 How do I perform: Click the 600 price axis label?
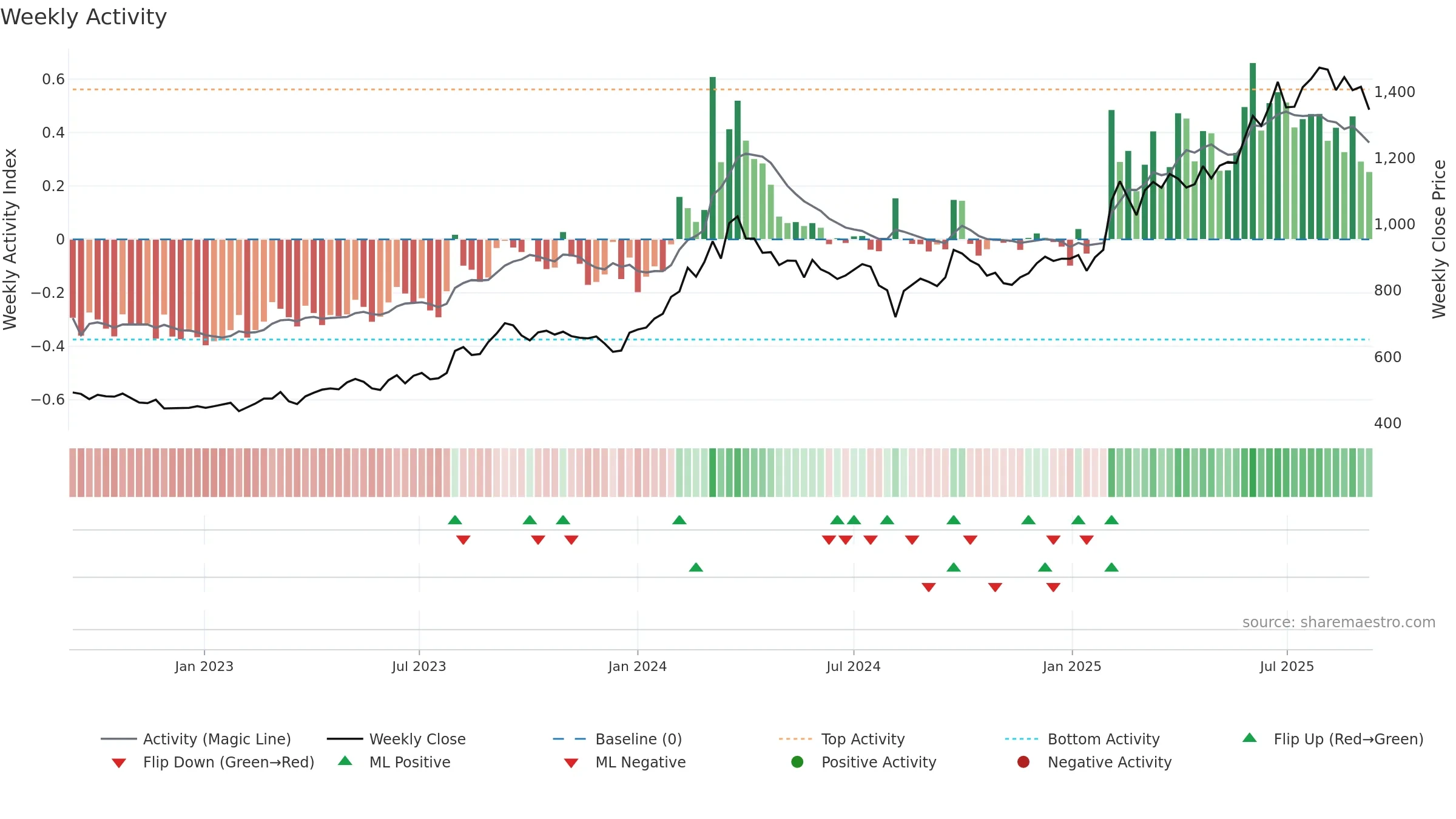coord(1387,357)
